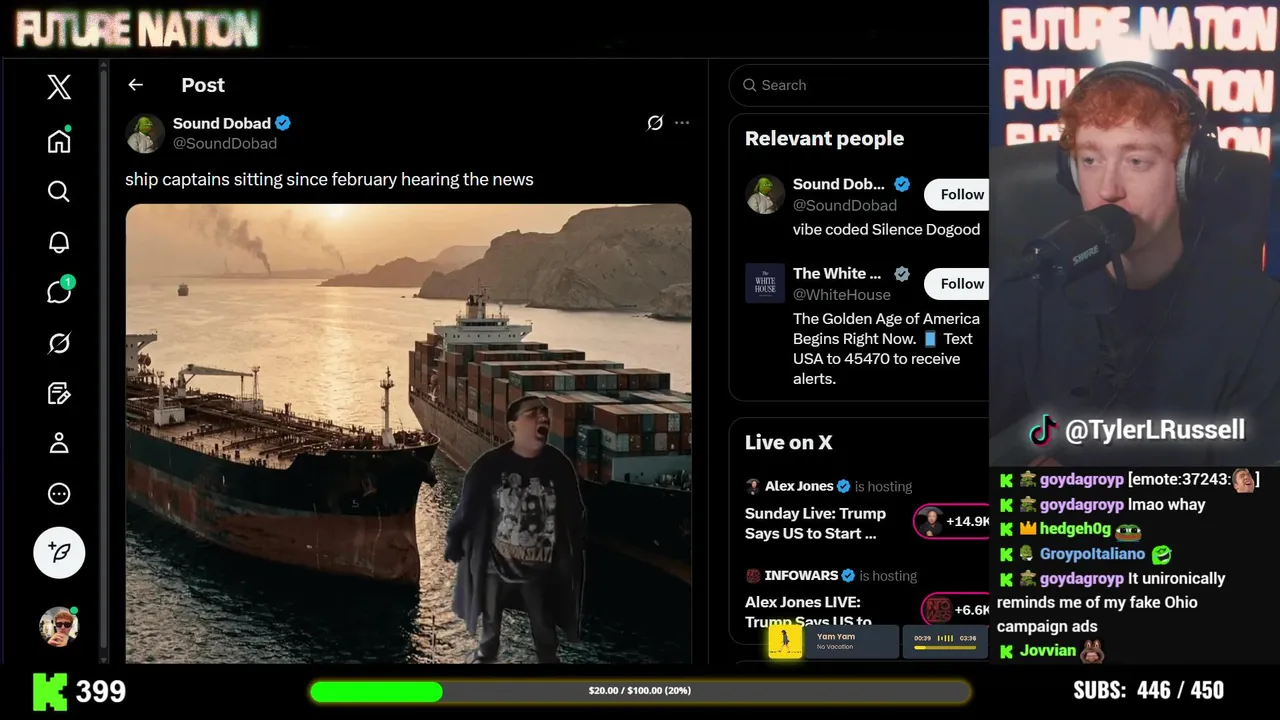Screen dimensions: 1280x720
Task: Click the +14.9K listeners badge
Action: coord(952,521)
